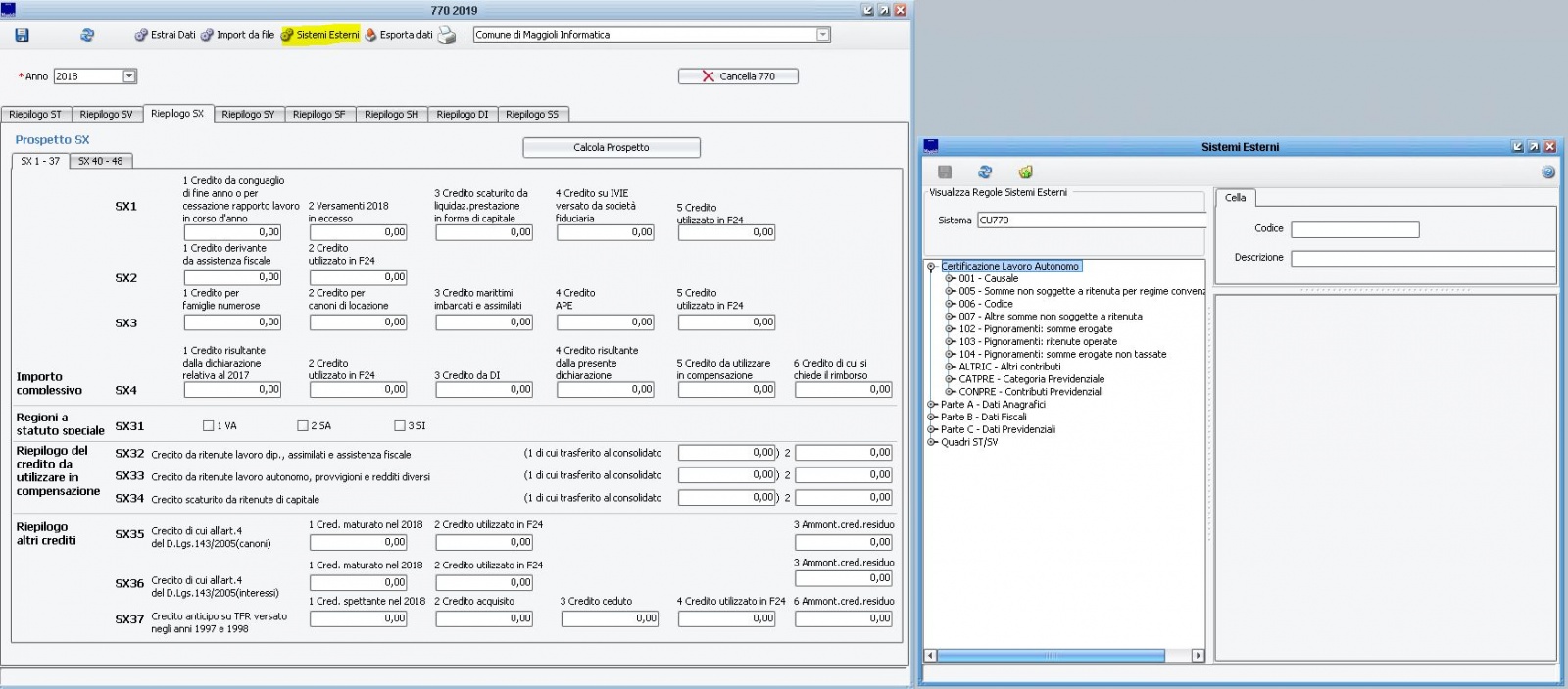1568x689 pixels.
Task: Toggle the 2 SA checkbox
Action: pos(303,426)
